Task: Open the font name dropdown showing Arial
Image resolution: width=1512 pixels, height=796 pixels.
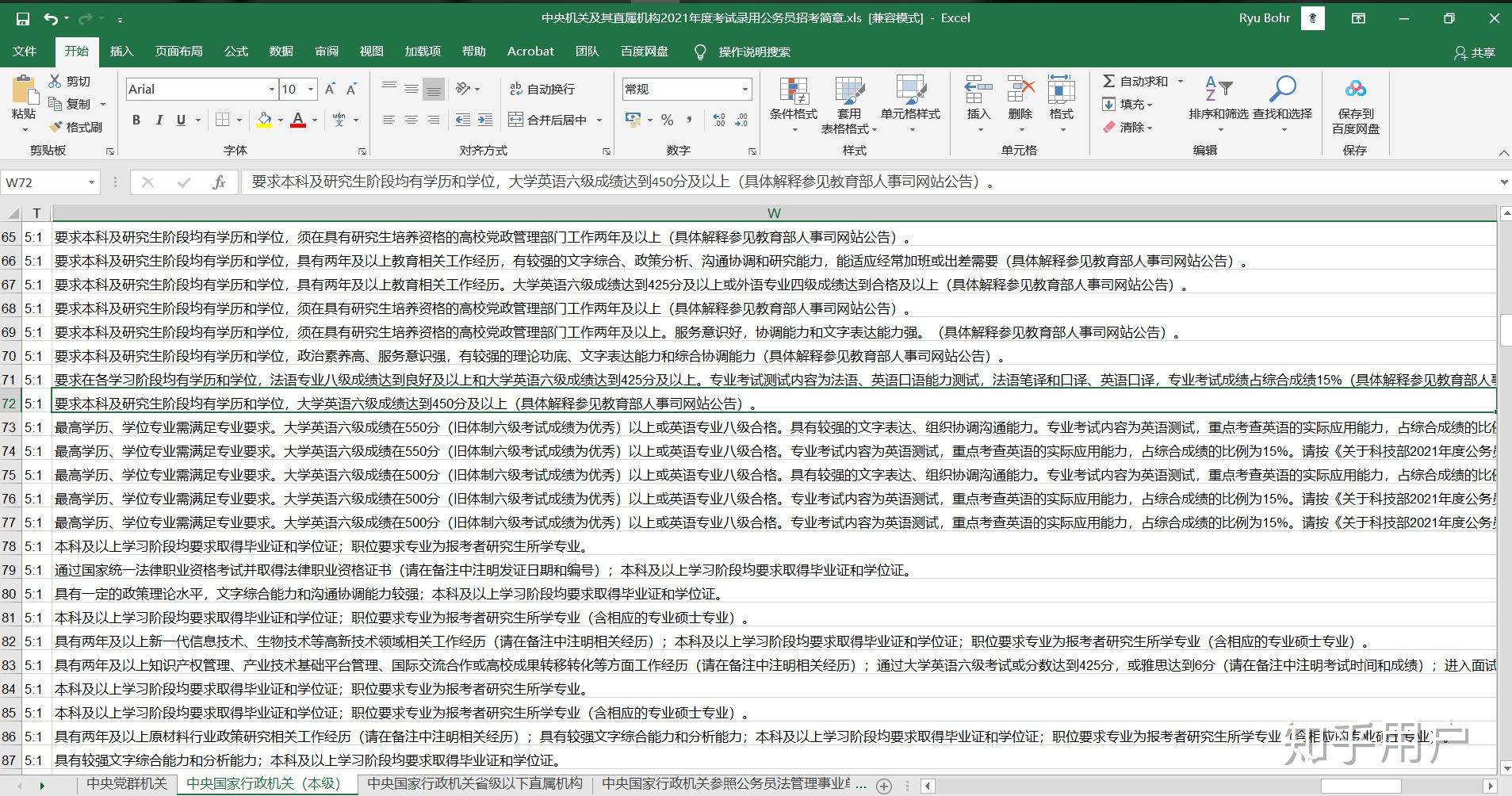Action: coord(271,90)
